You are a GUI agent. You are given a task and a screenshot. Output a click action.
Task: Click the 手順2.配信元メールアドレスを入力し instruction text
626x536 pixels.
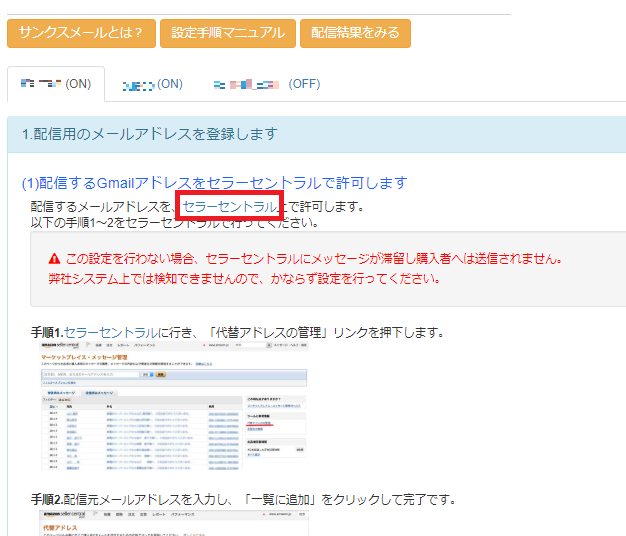click(x=243, y=499)
